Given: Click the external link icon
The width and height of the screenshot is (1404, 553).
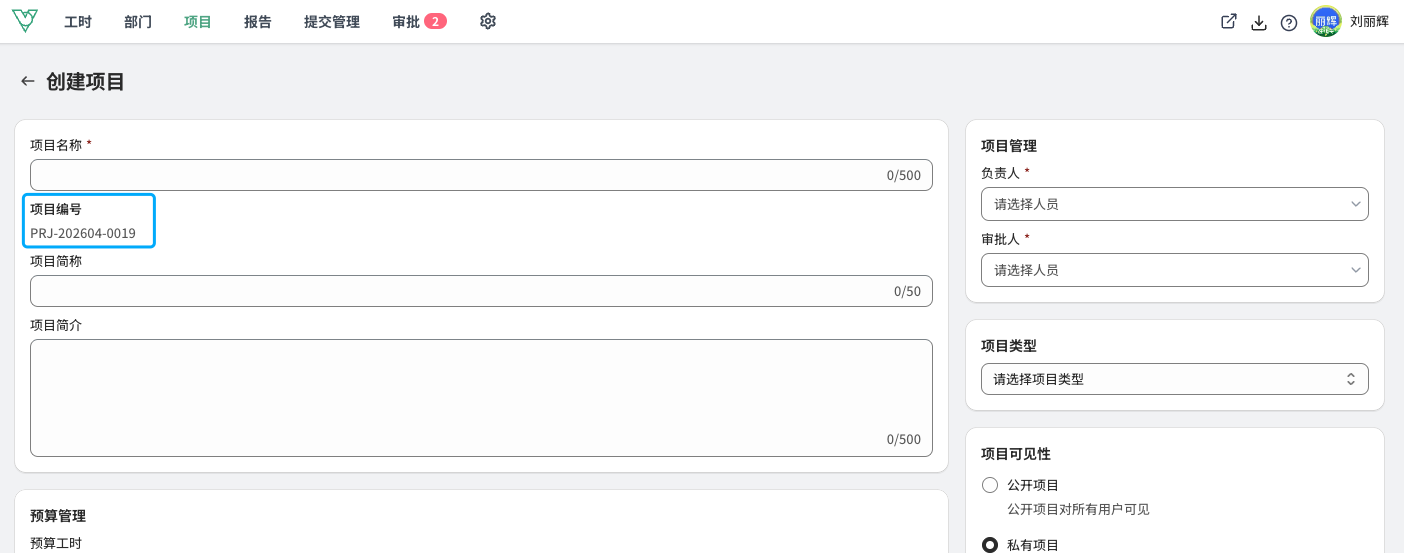Looking at the screenshot, I should pyautogui.click(x=1229, y=21).
